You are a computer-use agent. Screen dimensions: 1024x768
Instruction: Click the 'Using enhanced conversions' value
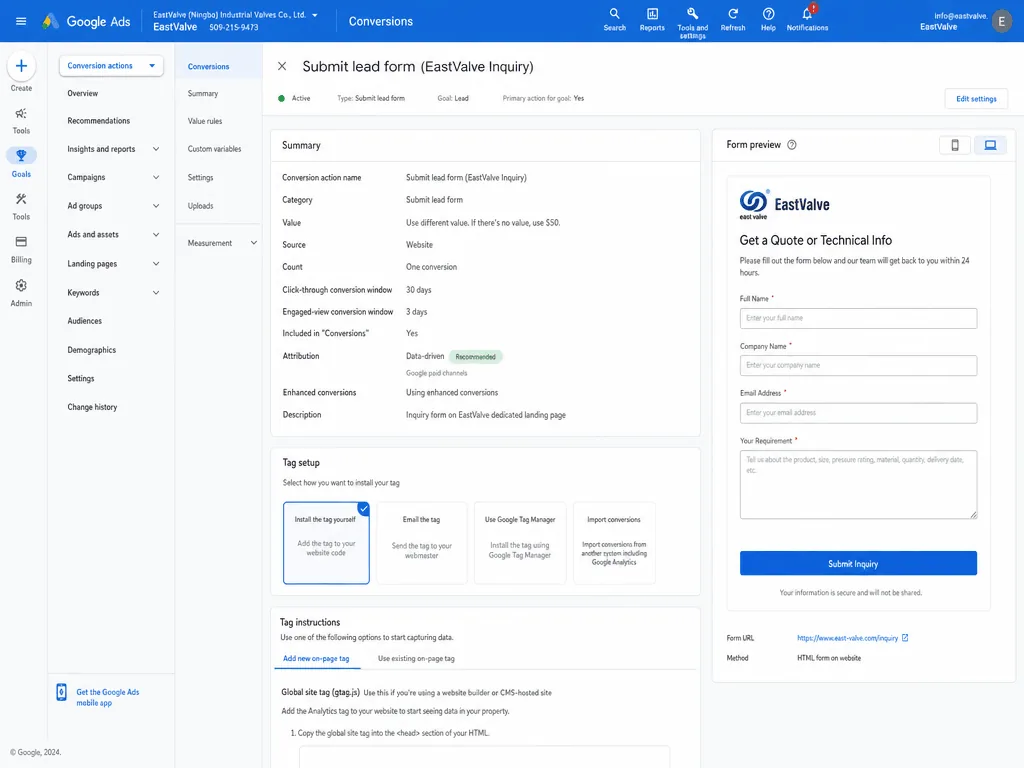click(x=452, y=392)
